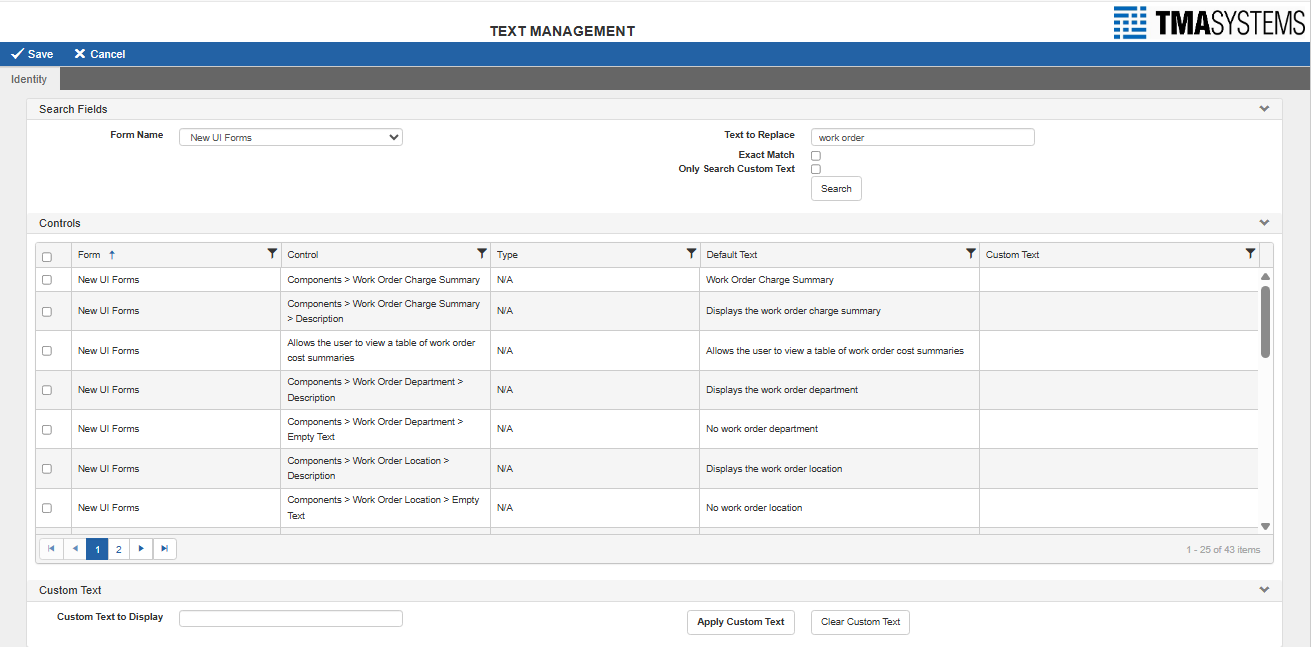Click inside the Text to Replace field
Screen dimensions: 1311x647
(922, 136)
